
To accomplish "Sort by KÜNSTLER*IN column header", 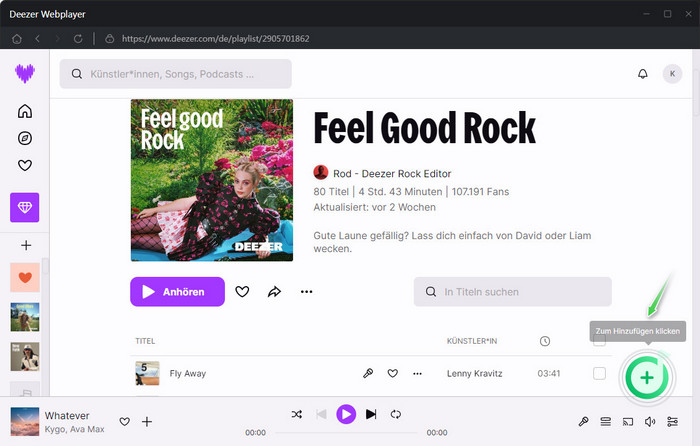I will click(472, 341).
